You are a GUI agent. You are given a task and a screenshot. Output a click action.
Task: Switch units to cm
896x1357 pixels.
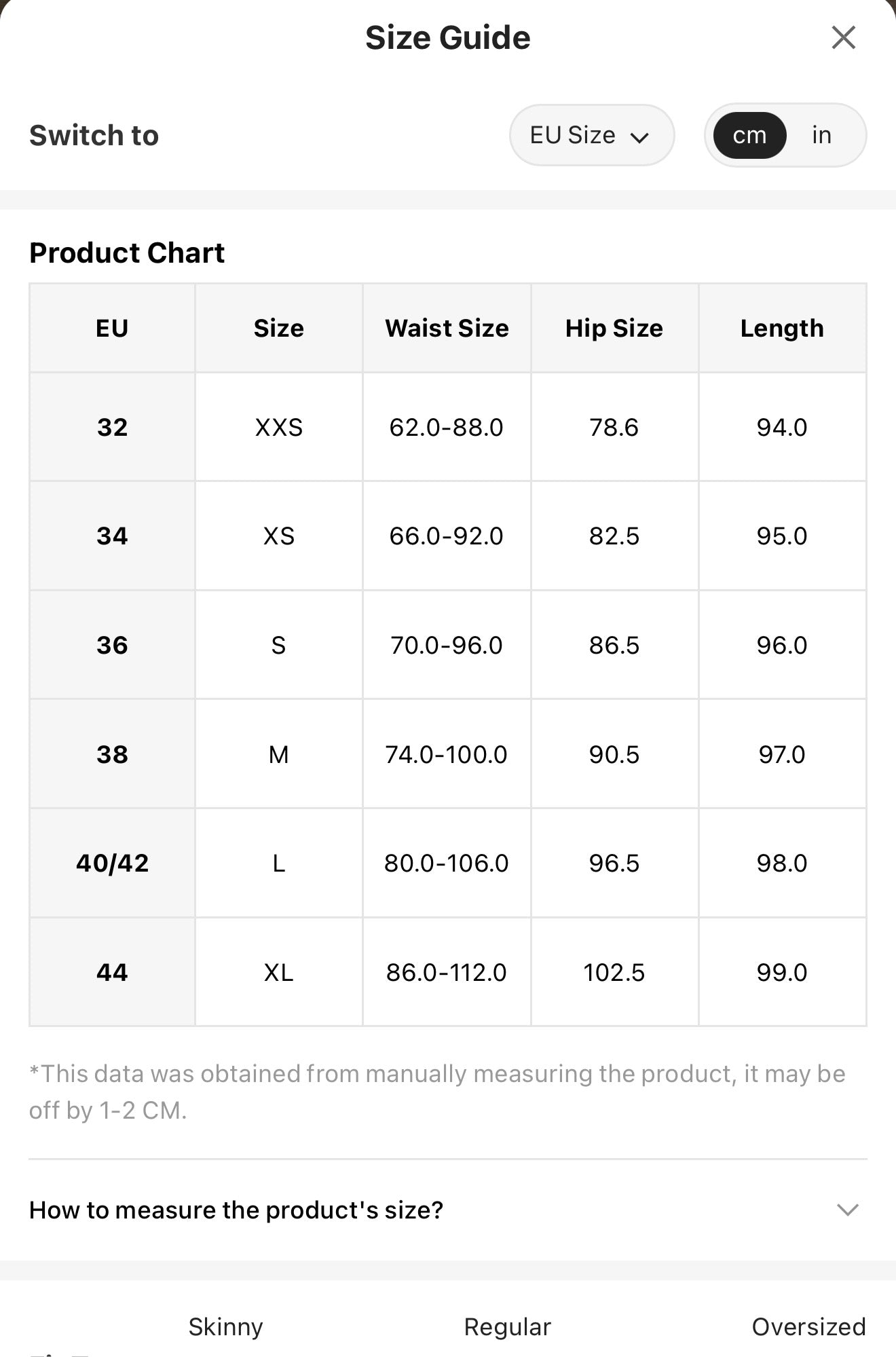749,135
